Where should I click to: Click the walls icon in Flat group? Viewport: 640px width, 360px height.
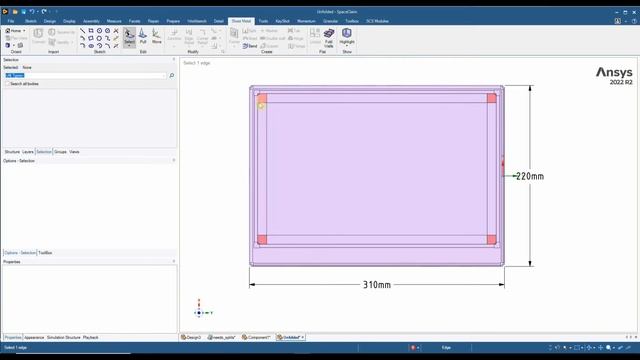tap(329, 38)
